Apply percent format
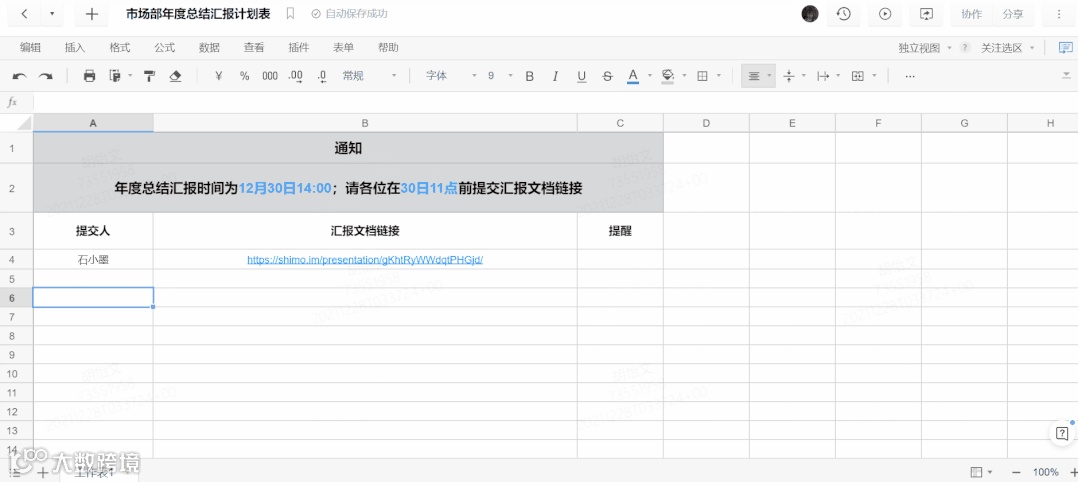The width and height of the screenshot is (1078, 482). 245,76
